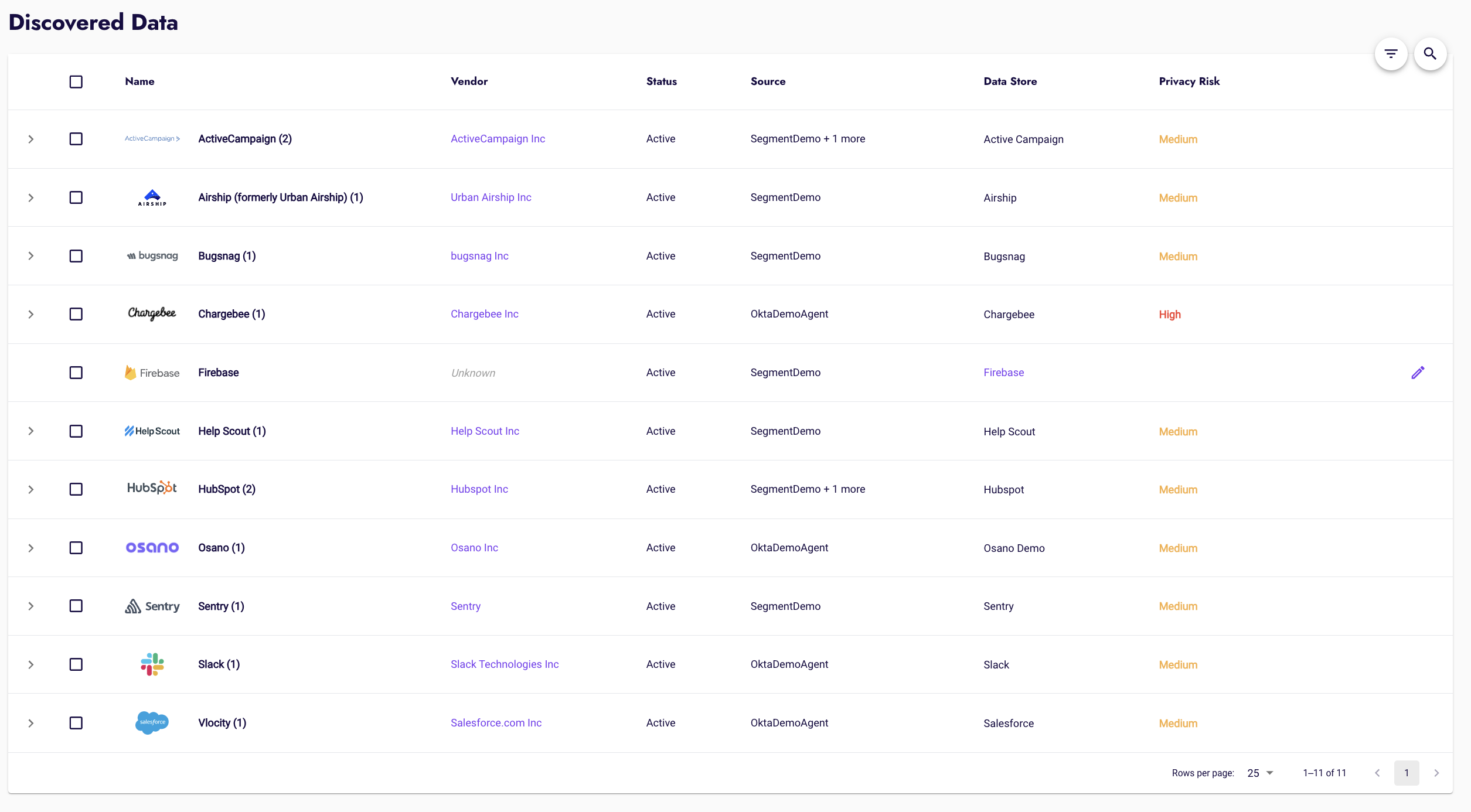Expand the Sentry row
The width and height of the screenshot is (1471, 812).
(31, 606)
